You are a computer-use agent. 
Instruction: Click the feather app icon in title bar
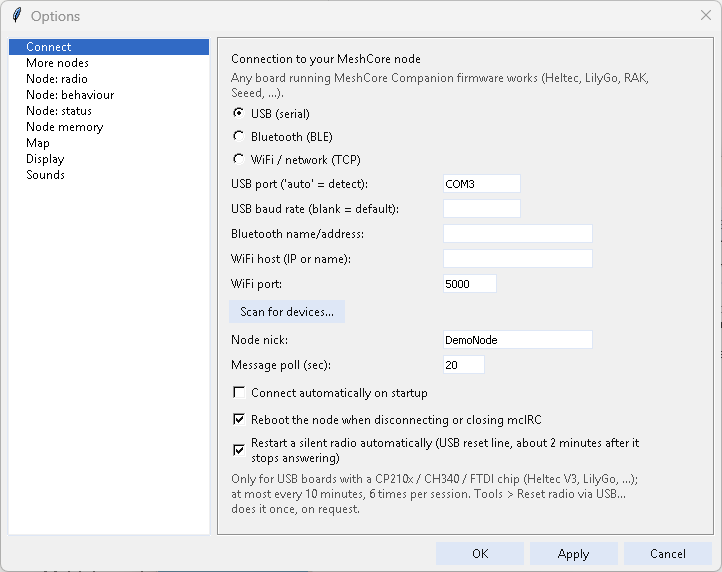pos(17,15)
